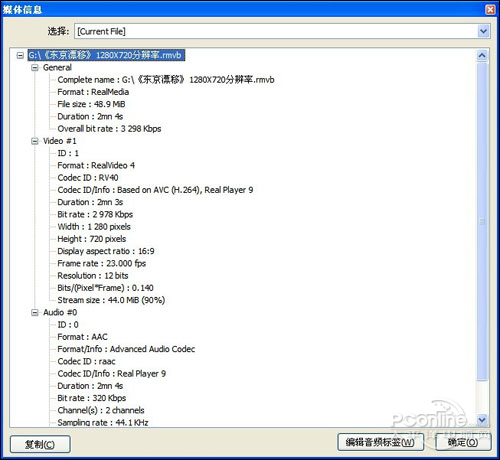Select 'Codec ID : raac' row
500x460 pixels.
86,361
